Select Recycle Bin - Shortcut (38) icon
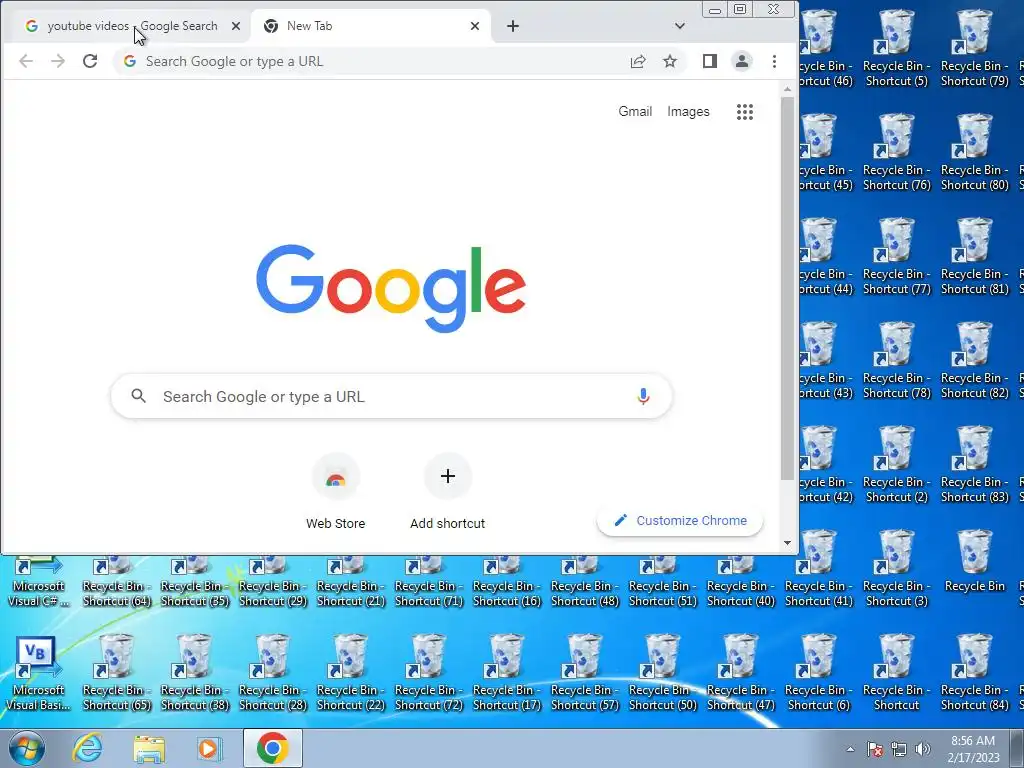 click(x=195, y=673)
